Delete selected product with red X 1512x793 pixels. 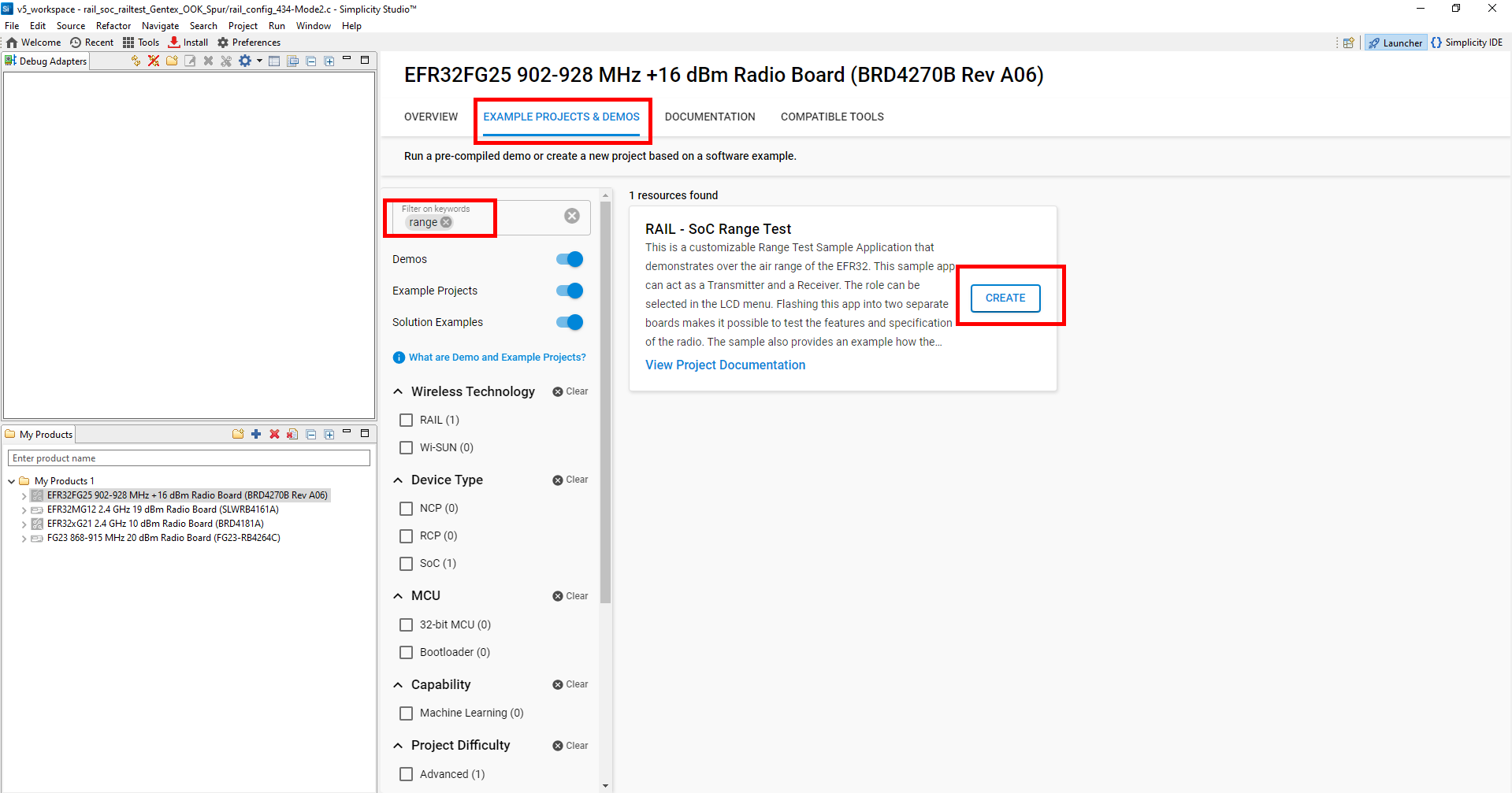[x=274, y=434]
